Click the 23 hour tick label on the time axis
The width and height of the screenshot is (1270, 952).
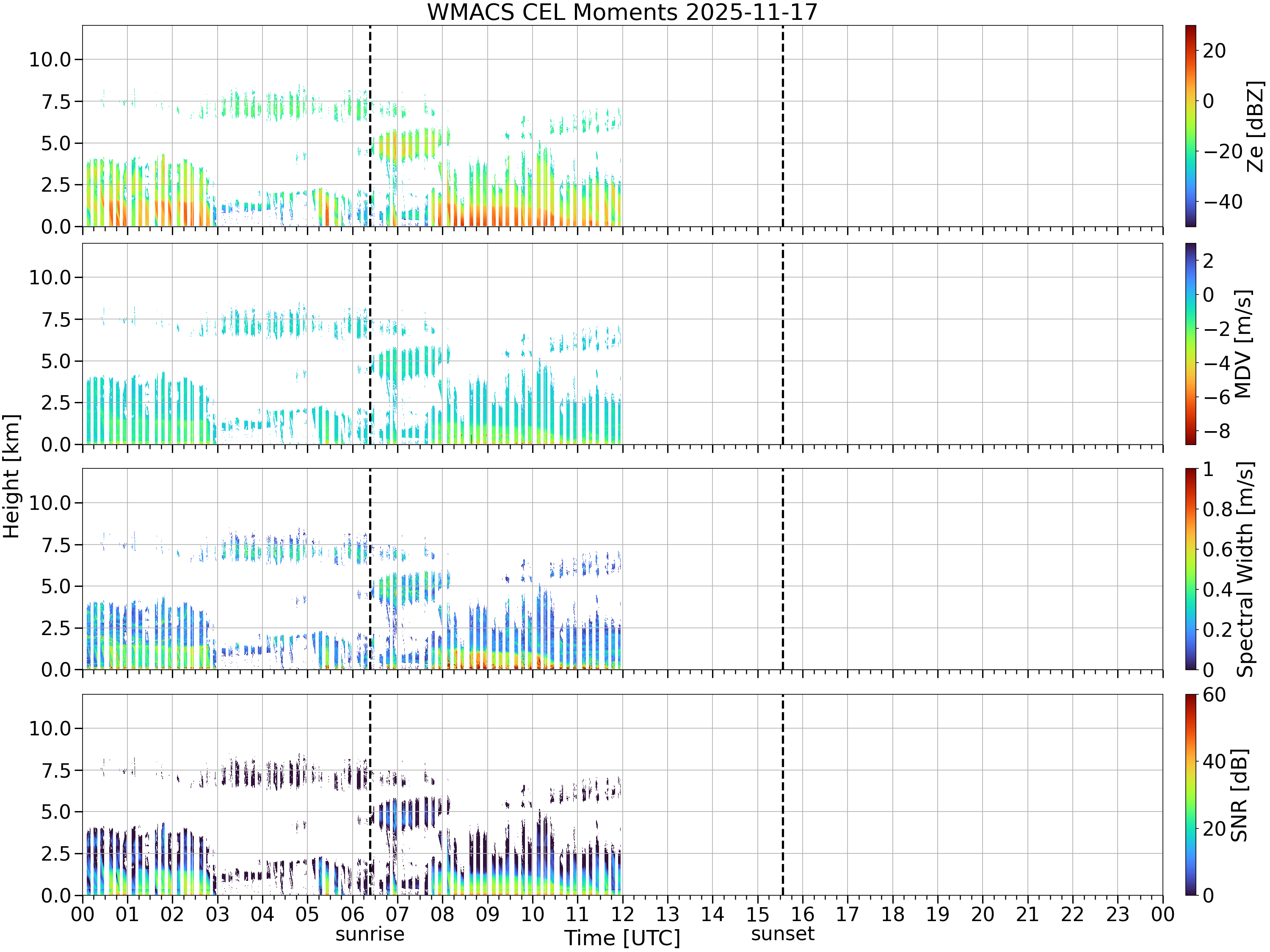(x=1118, y=914)
